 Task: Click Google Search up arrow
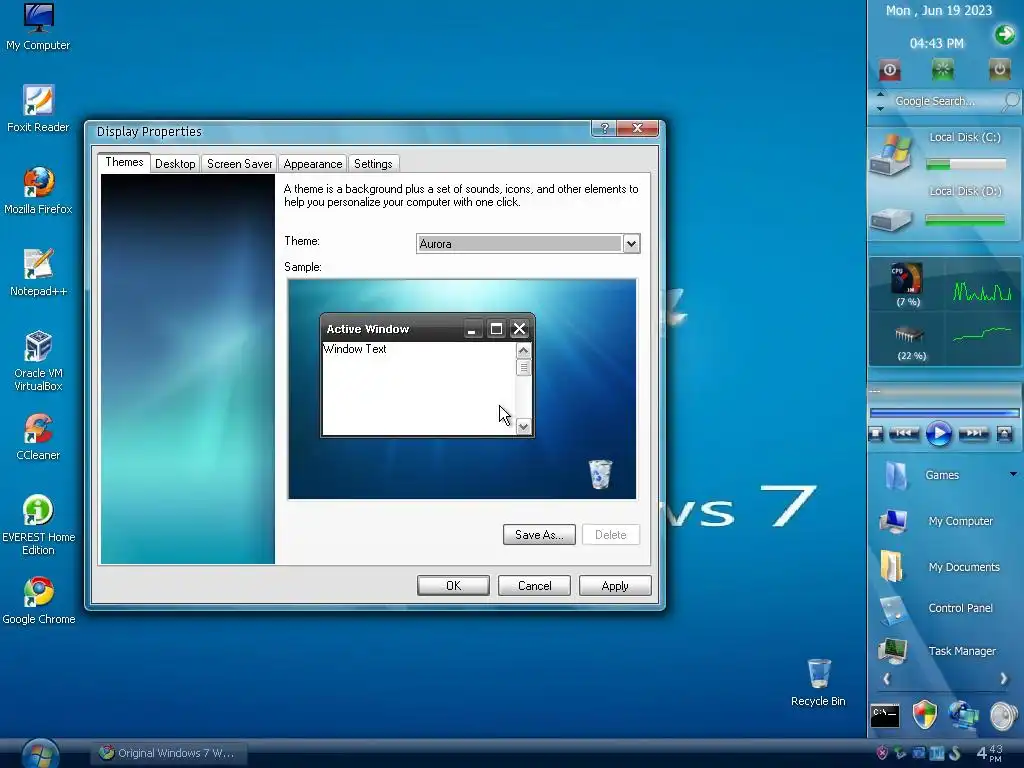(880, 94)
